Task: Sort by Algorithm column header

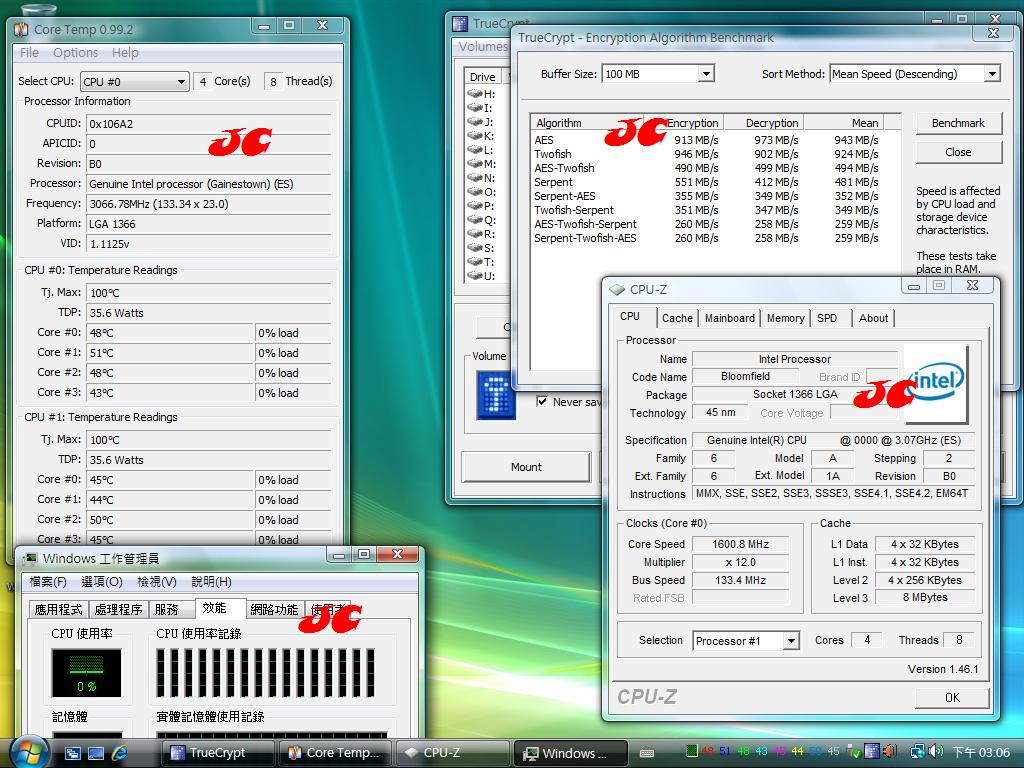Action: (x=586, y=123)
